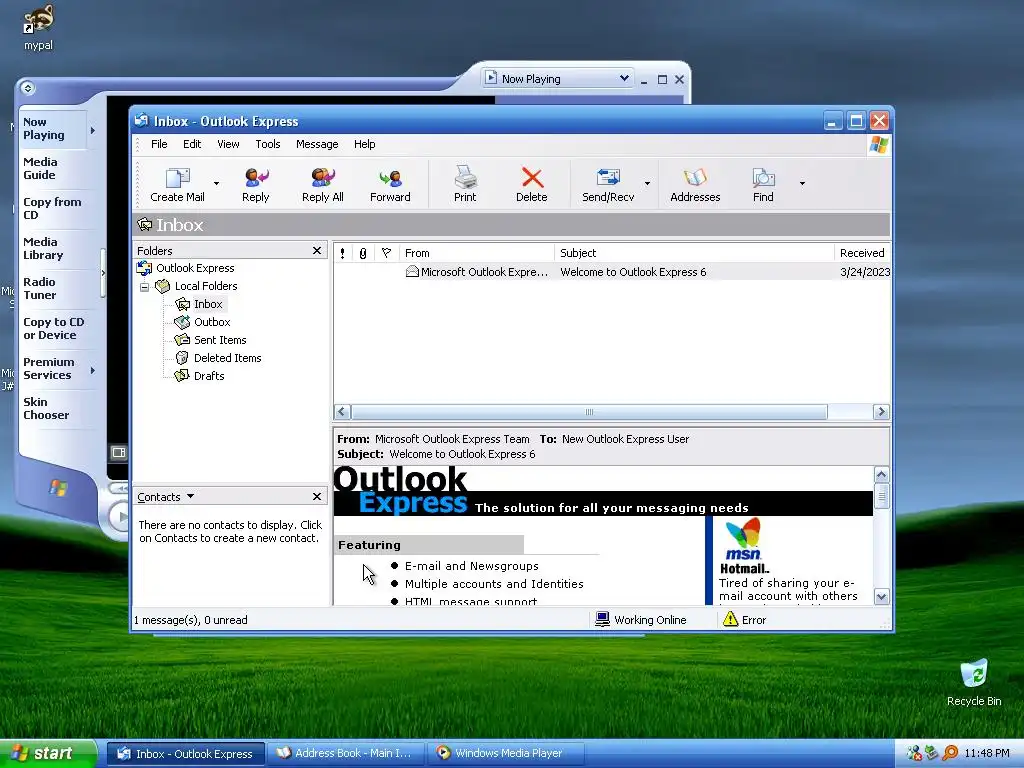Sort messages by the Subject column
Image resolution: width=1024 pixels, height=768 pixels.
[694, 253]
